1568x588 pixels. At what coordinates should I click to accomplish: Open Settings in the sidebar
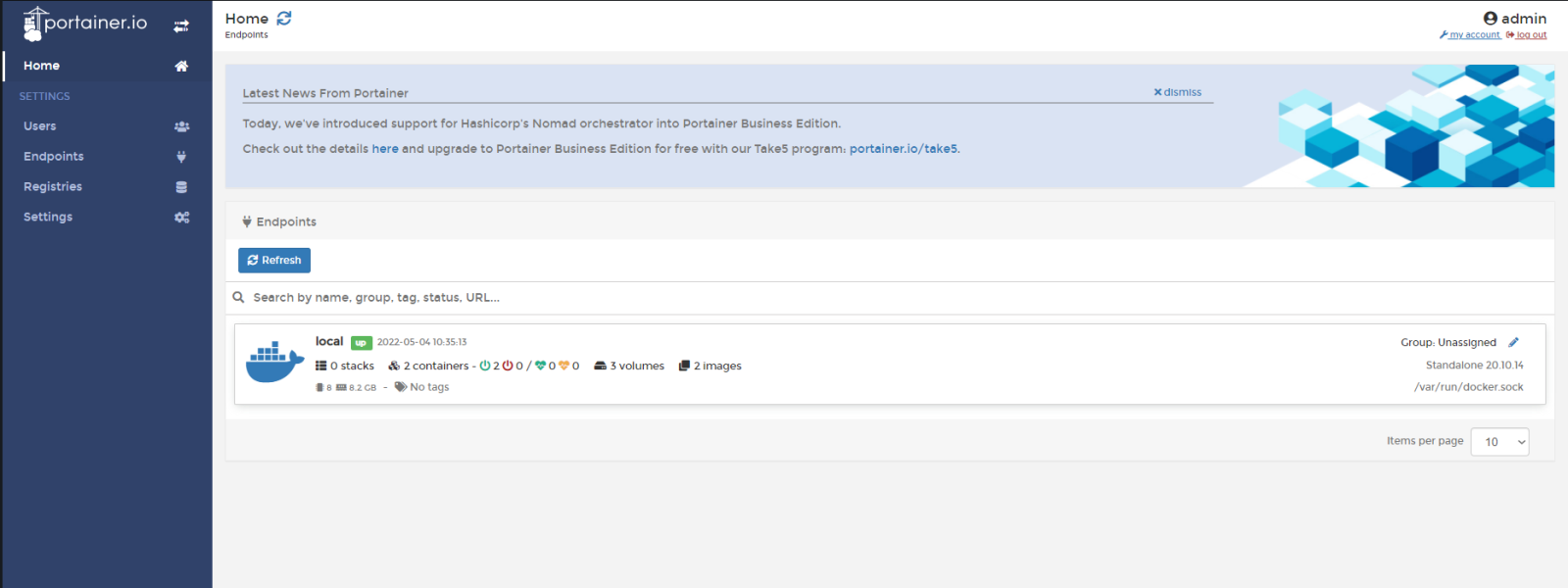(x=106, y=218)
